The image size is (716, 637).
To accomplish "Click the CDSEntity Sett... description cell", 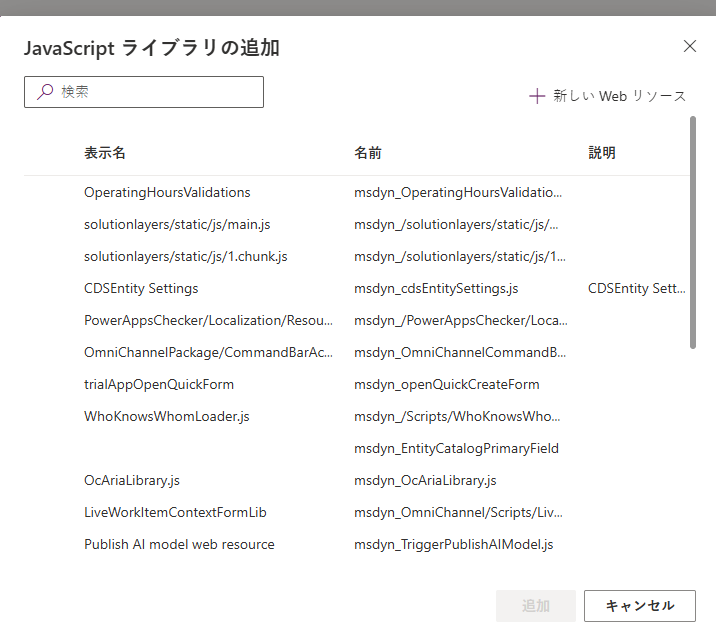I will click(637, 289).
